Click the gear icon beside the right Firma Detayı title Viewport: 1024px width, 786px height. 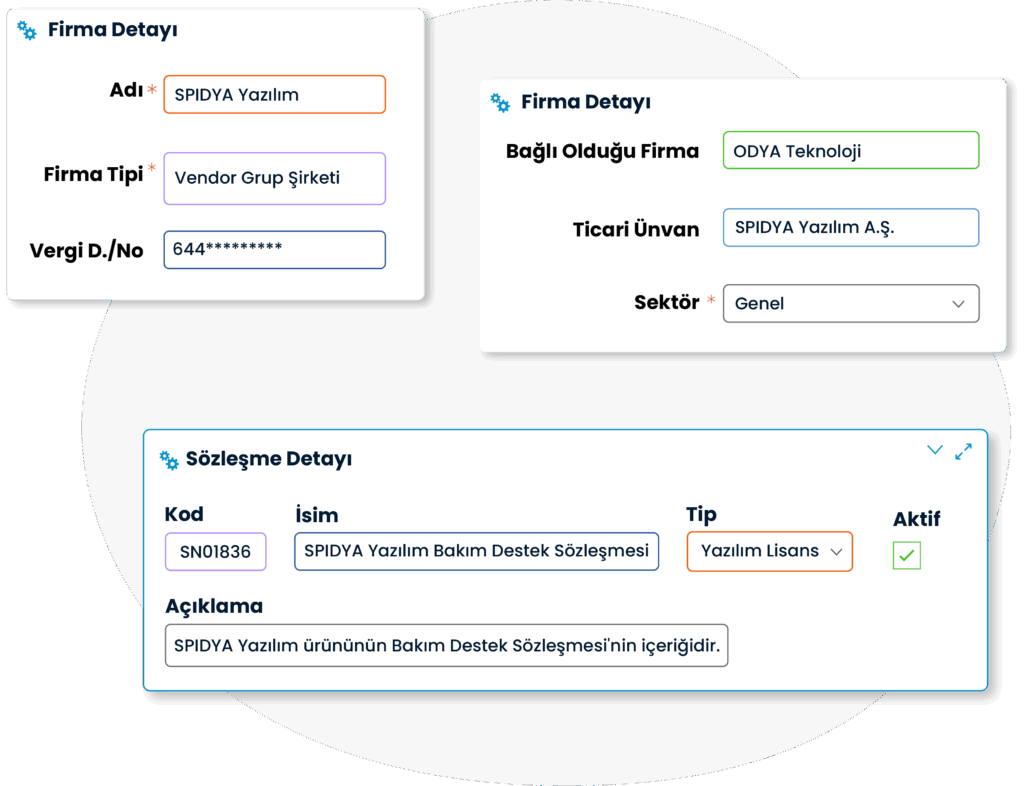(x=500, y=102)
